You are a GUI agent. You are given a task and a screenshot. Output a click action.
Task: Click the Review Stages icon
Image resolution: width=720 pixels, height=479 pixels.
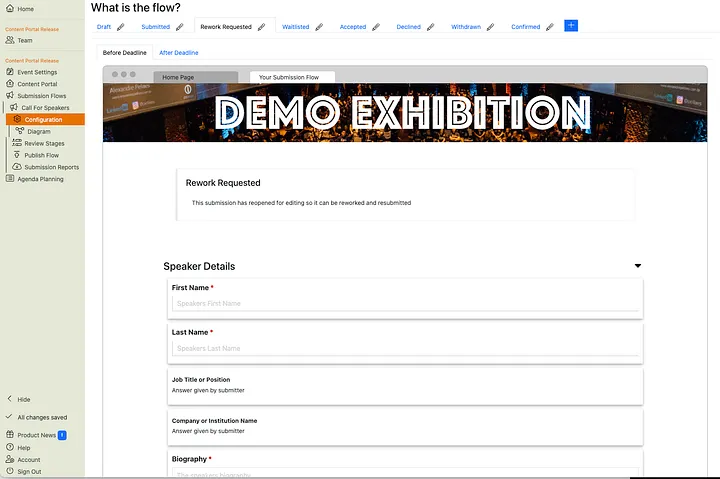point(17,143)
